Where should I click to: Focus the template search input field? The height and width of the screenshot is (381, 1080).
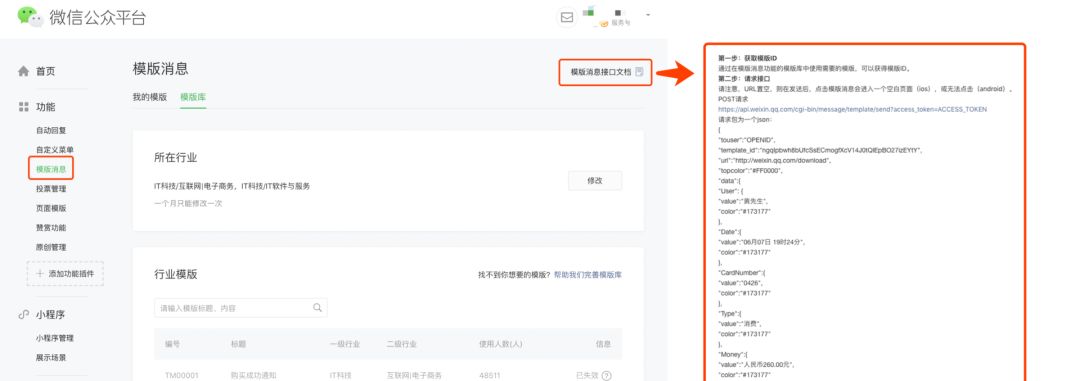point(240,308)
